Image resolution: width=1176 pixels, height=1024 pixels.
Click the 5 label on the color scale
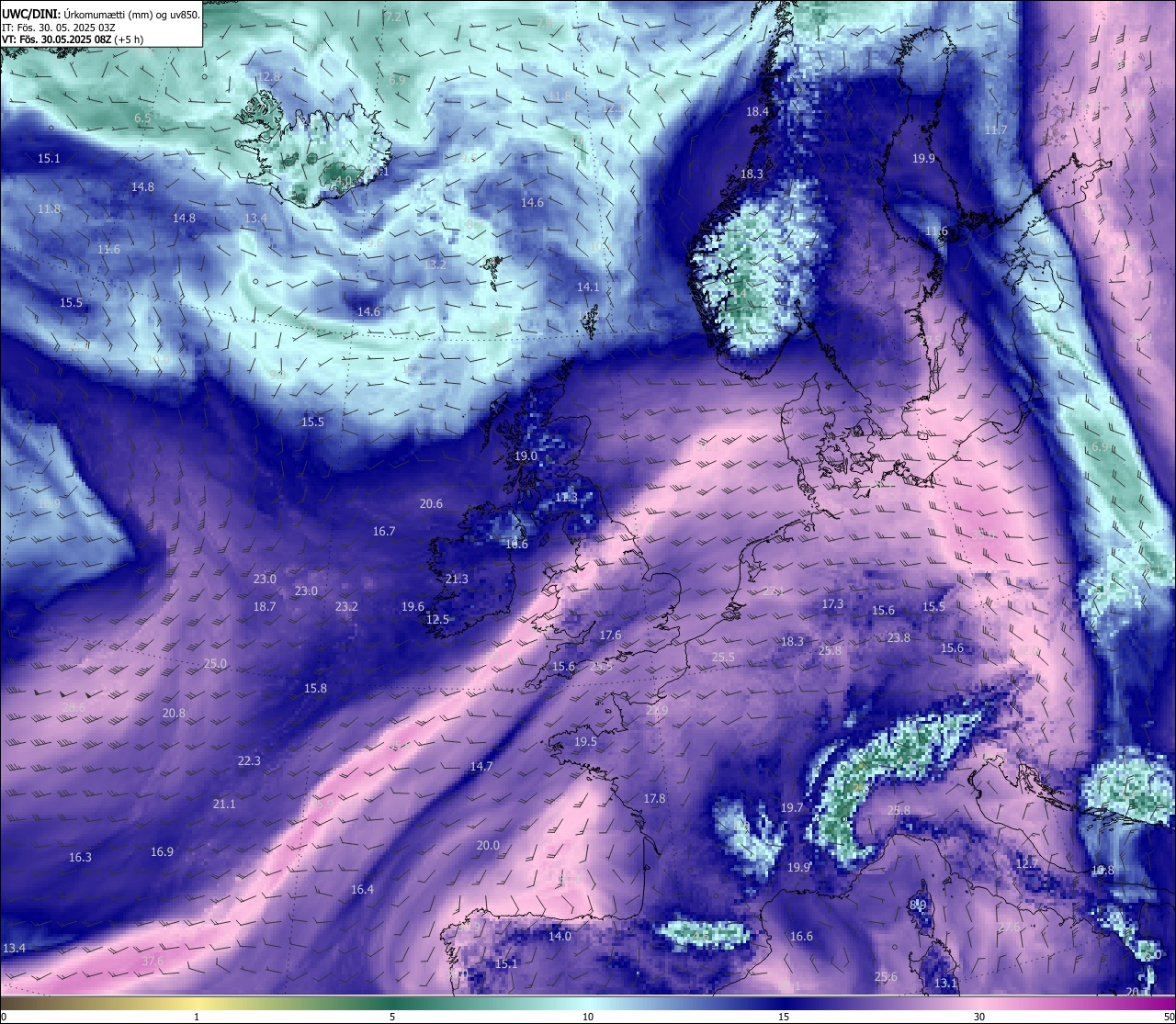pos(392,1017)
